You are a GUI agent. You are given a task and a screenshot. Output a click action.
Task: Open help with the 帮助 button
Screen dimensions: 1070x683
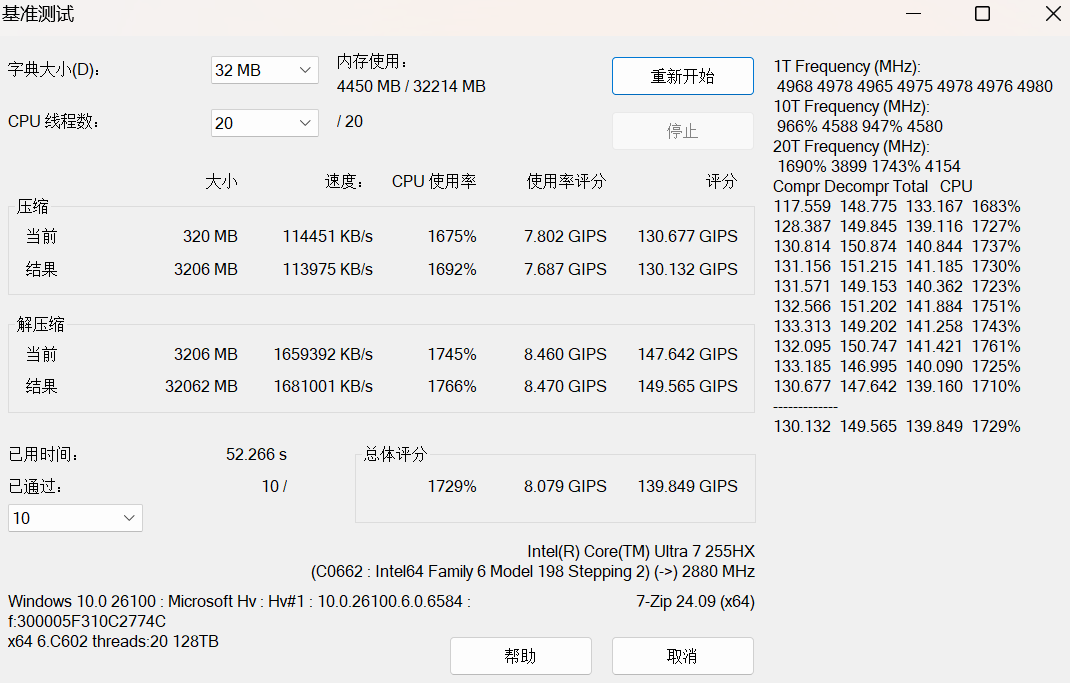[x=520, y=656]
